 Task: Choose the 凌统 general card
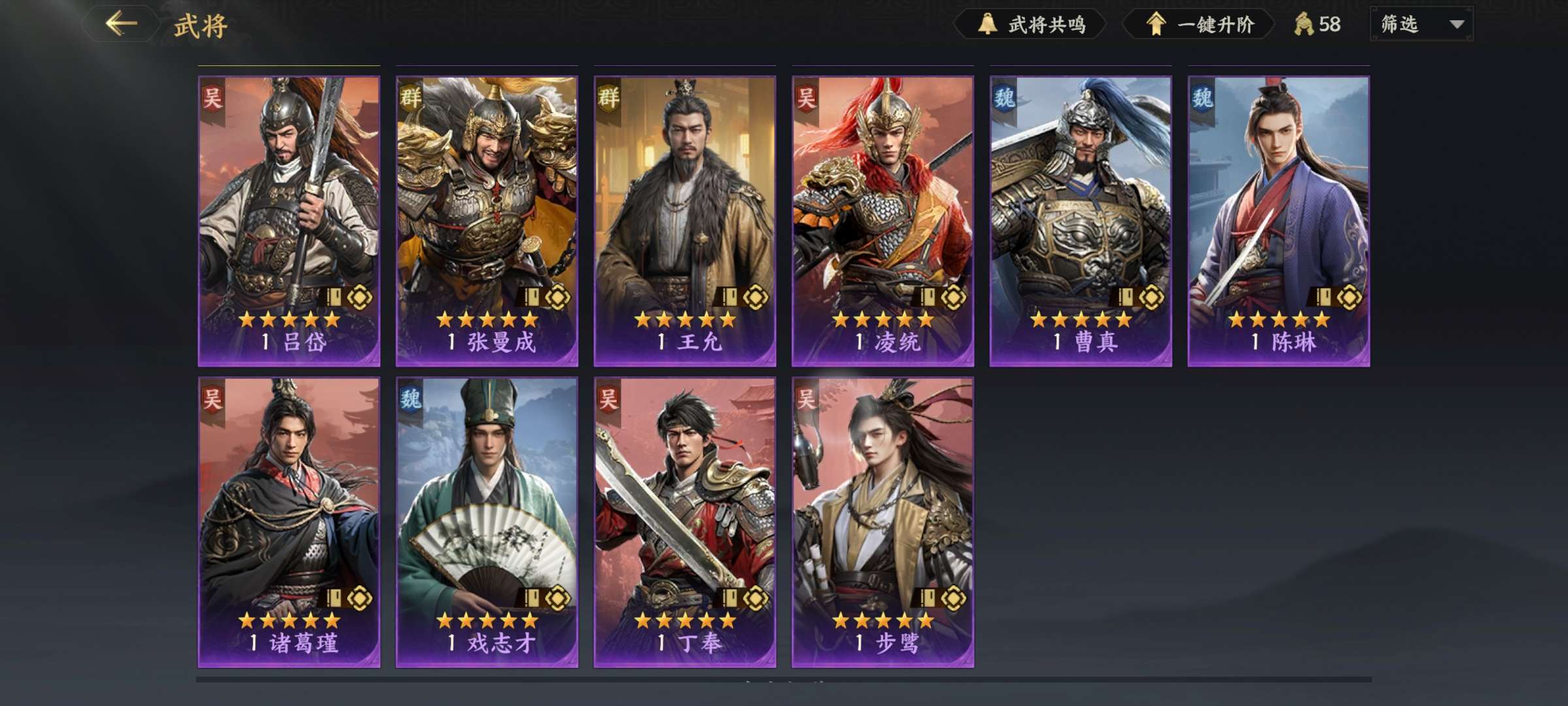point(883,221)
